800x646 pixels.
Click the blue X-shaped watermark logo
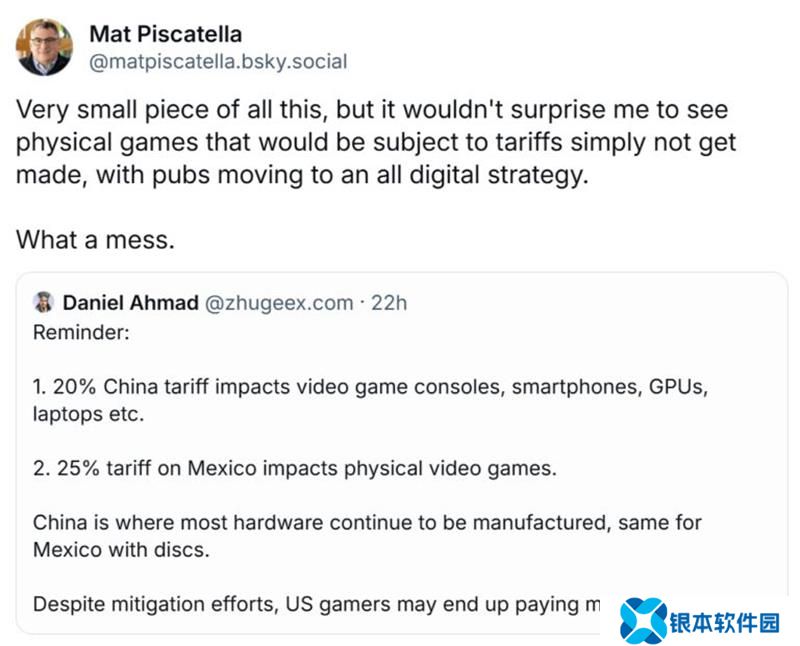click(x=643, y=620)
